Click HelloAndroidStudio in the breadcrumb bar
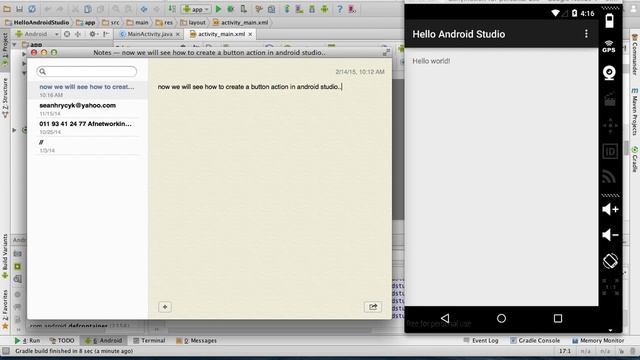Image resolution: width=640 pixels, height=360 pixels. coord(37,22)
